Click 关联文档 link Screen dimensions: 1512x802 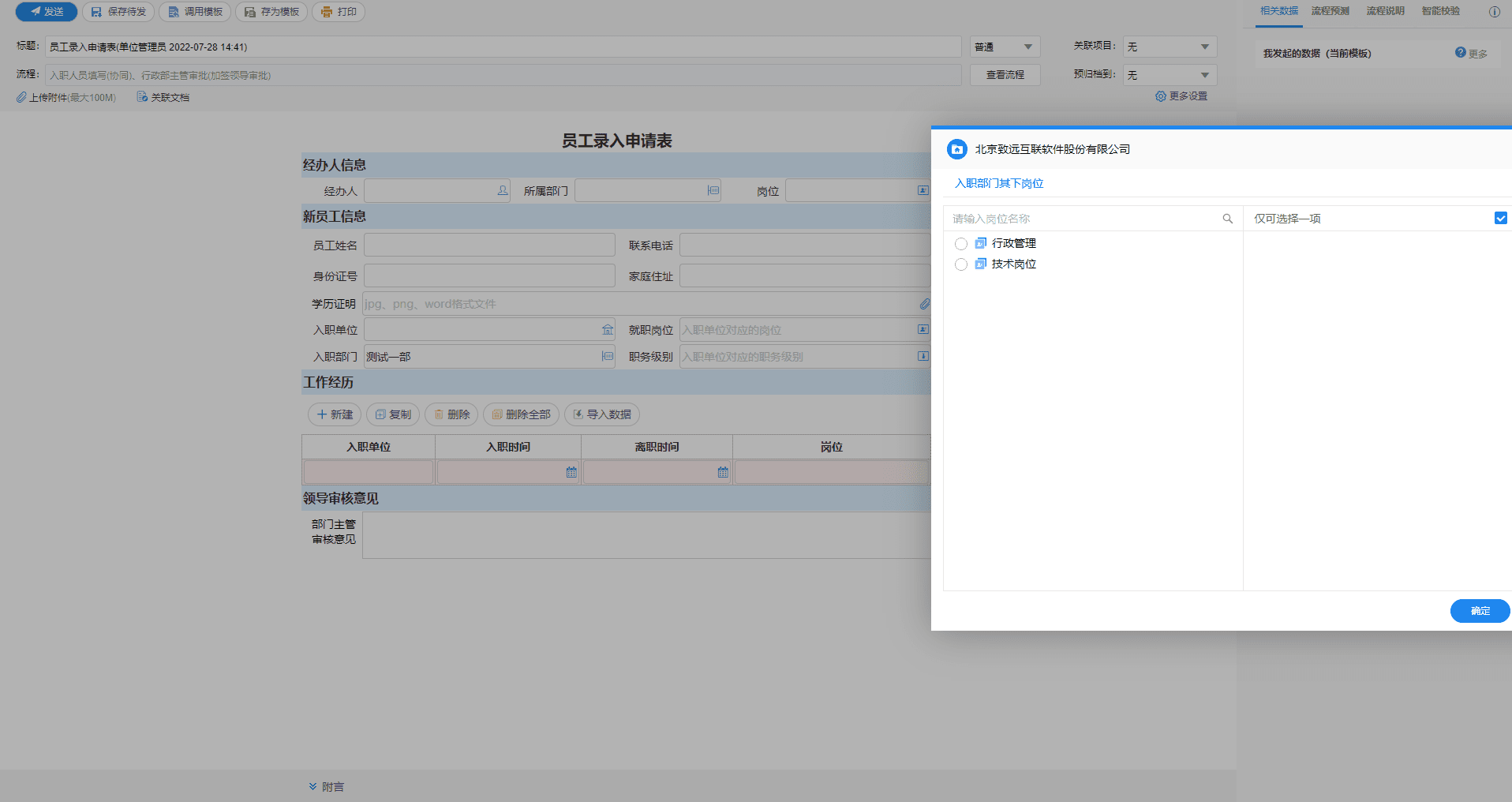[x=163, y=97]
